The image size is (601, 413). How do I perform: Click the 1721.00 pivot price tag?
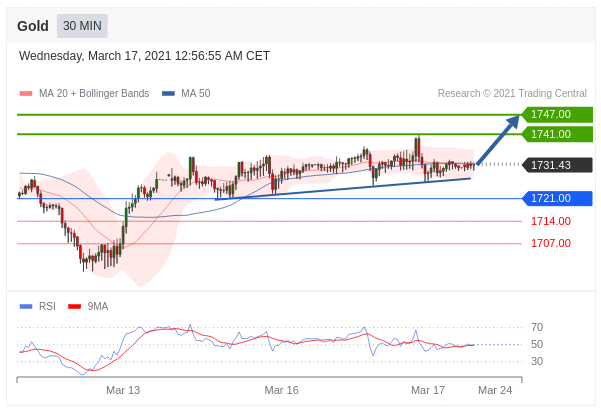pyautogui.click(x=557, y=198)
